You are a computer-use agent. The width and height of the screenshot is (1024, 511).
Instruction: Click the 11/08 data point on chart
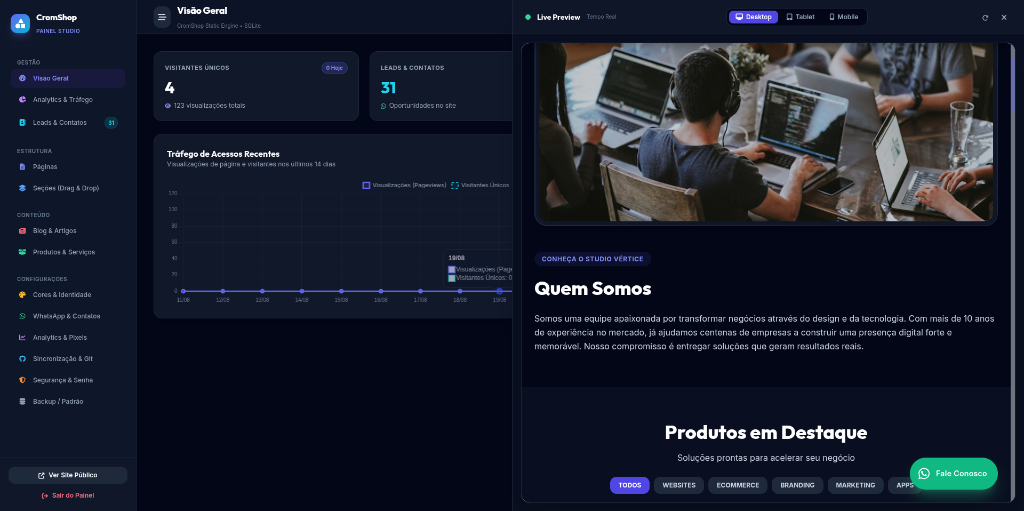tap(184, 291)
